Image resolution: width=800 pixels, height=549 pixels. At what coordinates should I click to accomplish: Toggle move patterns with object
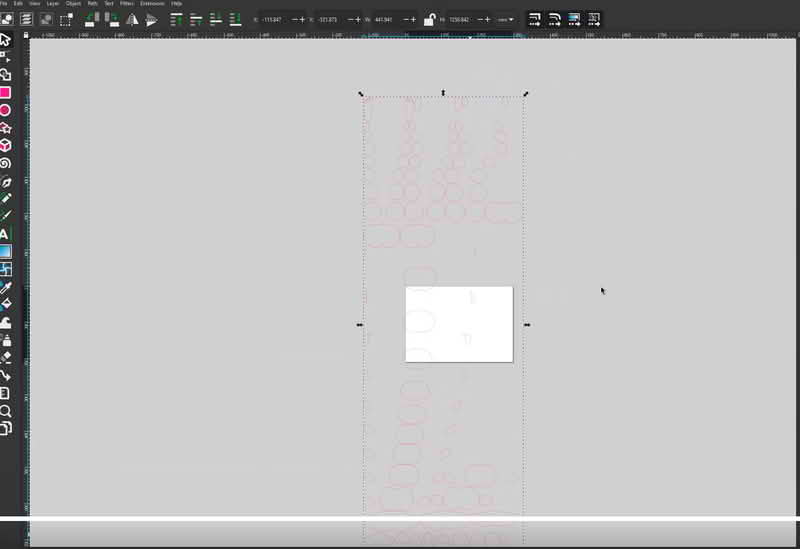coord(594,19)
